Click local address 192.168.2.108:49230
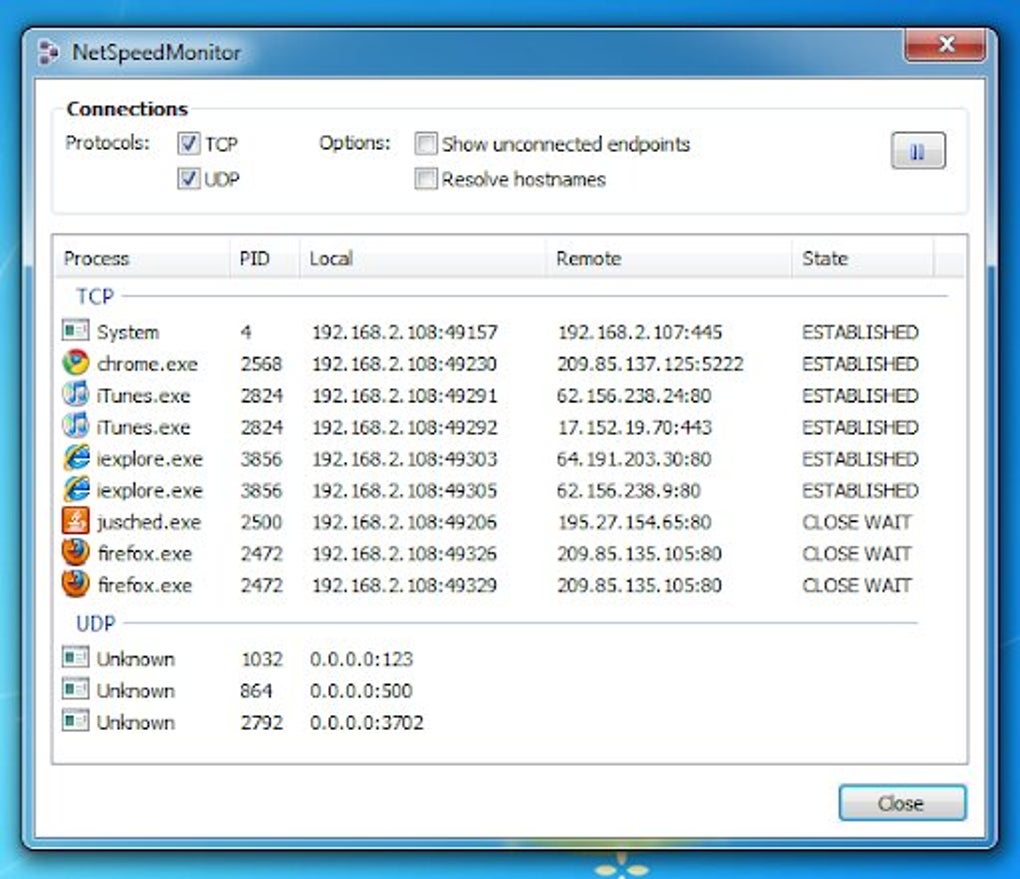The width and height of the screenshot is (1020, 879). pos(405,364)
